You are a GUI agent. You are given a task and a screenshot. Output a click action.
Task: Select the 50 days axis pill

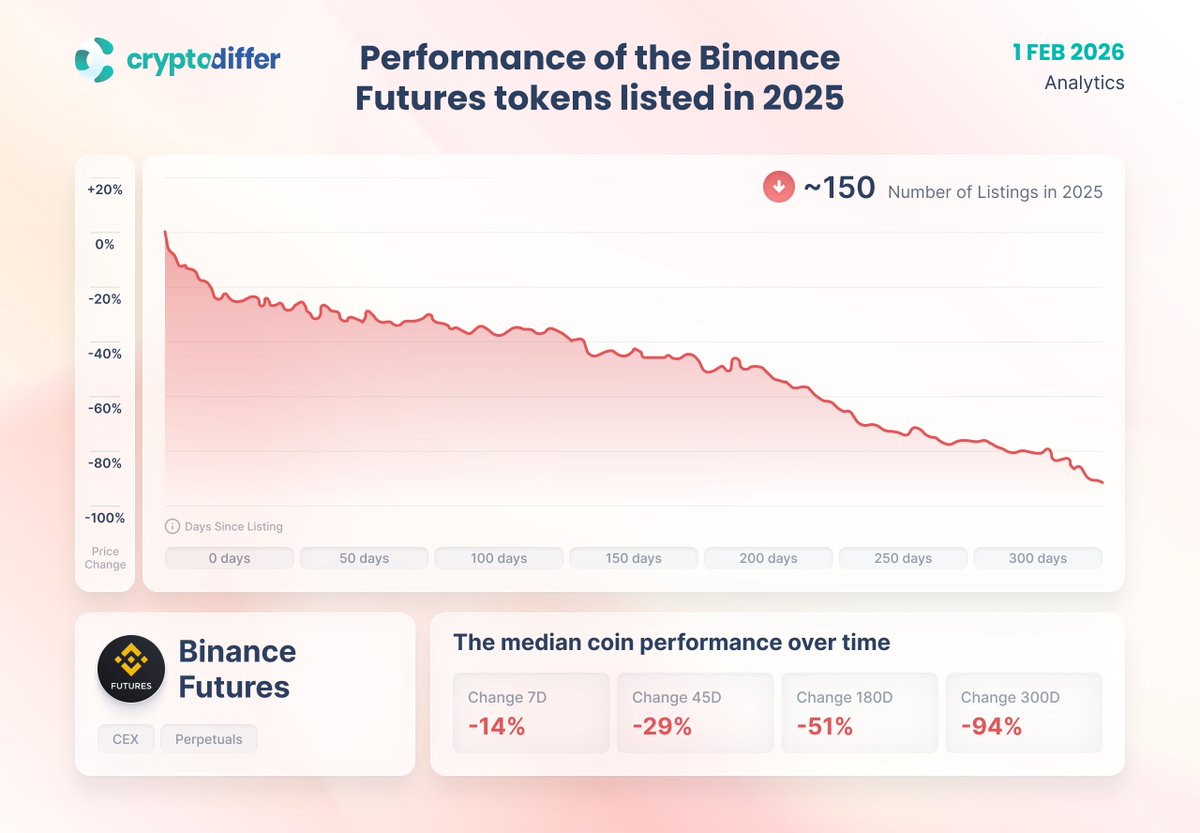[364, 558]
